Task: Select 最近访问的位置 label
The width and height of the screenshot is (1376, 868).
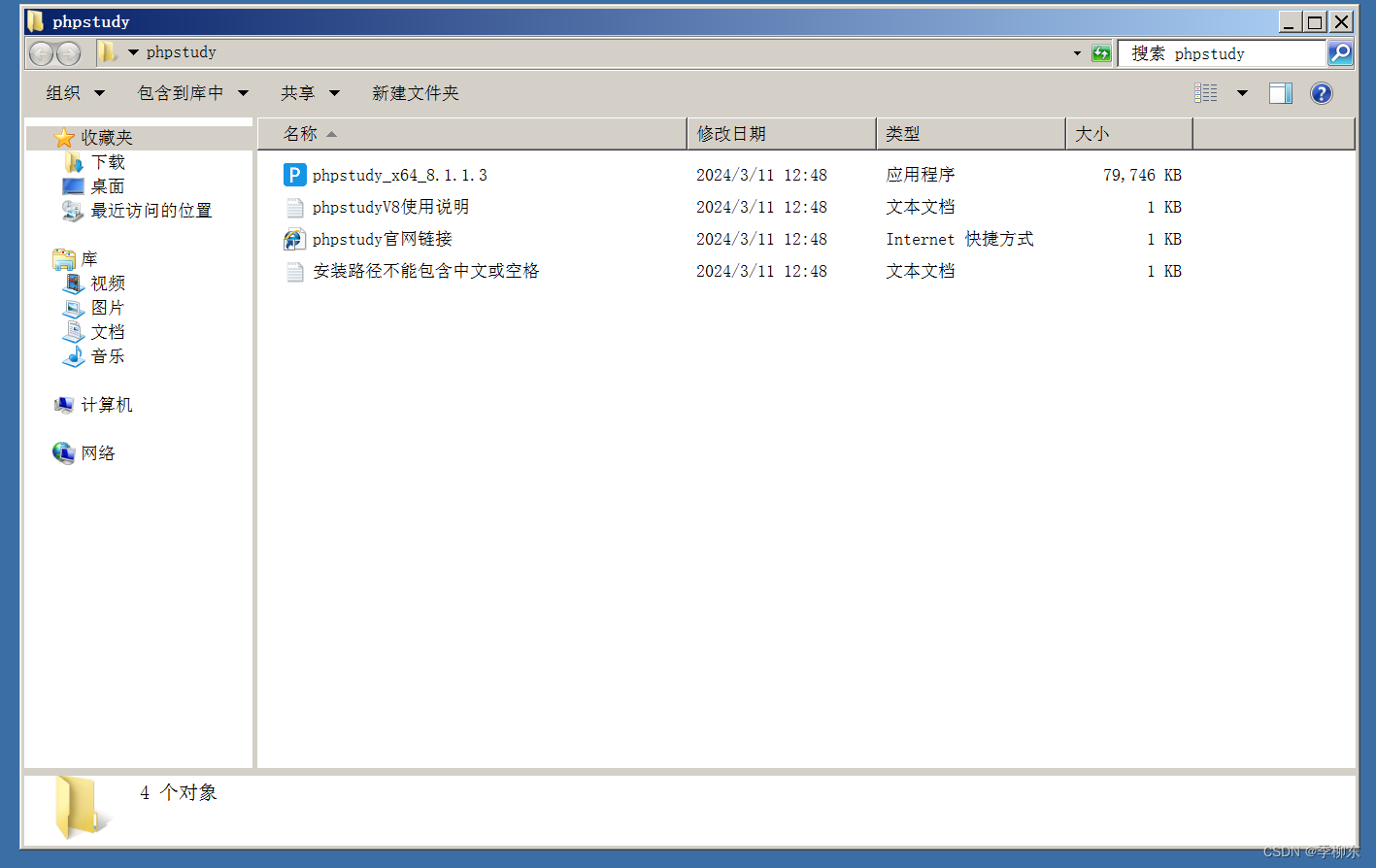Action: point(151,211)
